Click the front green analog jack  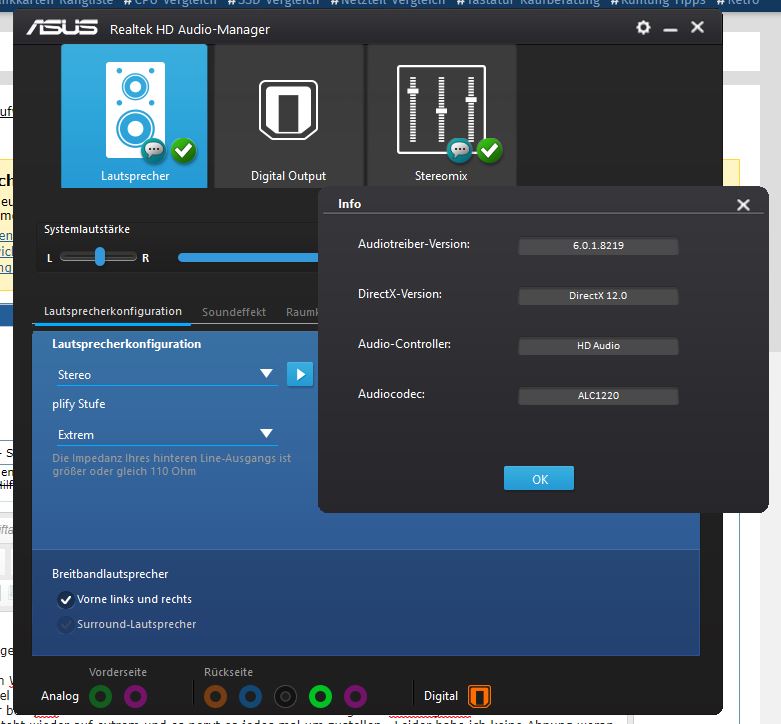click(x=101, y=696)
